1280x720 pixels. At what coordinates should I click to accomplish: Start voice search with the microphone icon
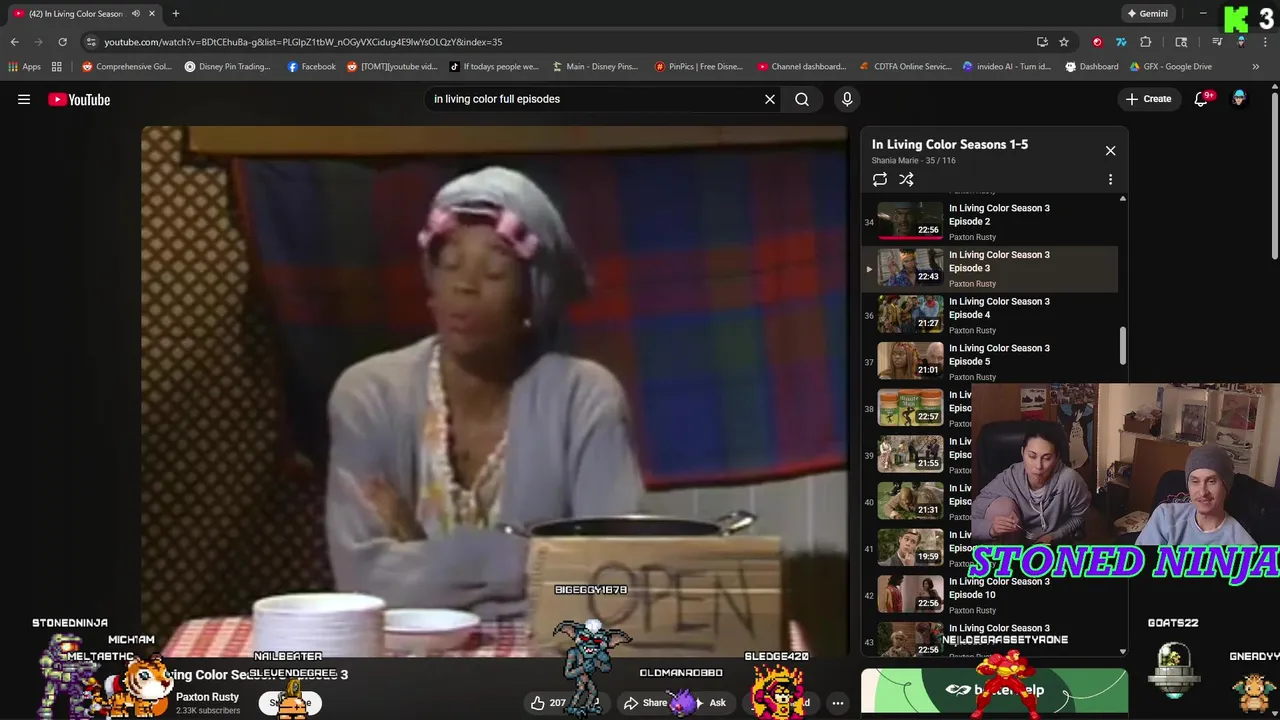[x=847, y=99]
